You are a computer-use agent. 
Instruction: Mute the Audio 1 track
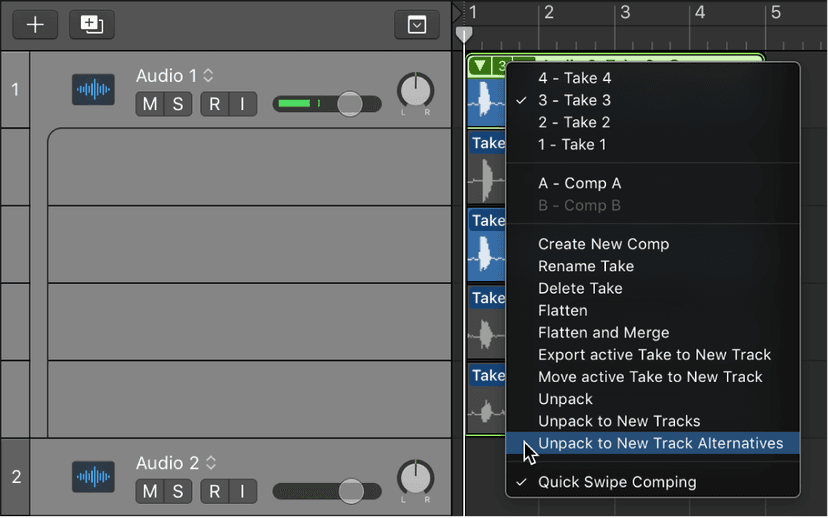[x=150, y=104]
